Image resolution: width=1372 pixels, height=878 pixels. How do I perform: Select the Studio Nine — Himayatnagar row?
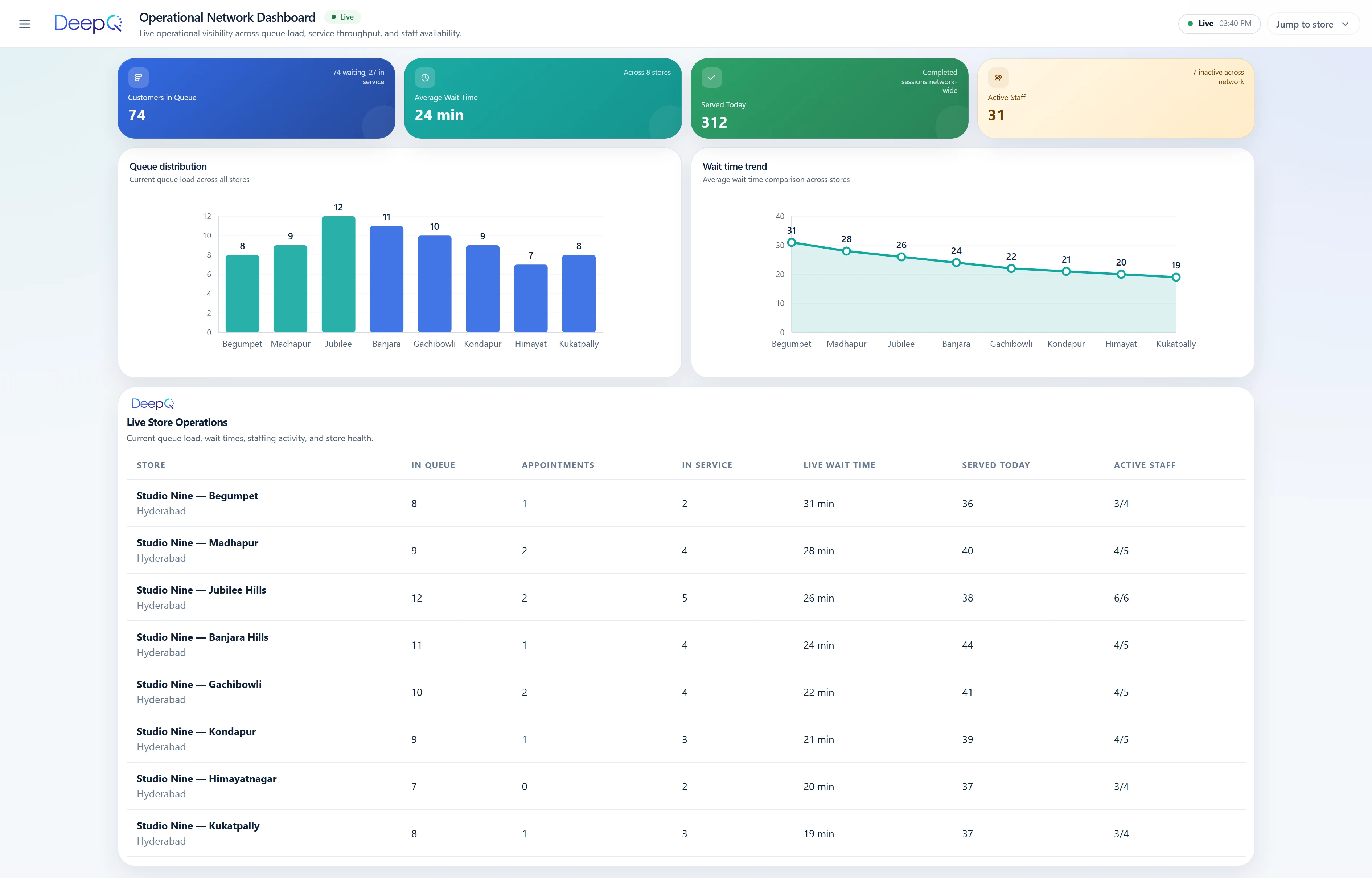(686, 786)
